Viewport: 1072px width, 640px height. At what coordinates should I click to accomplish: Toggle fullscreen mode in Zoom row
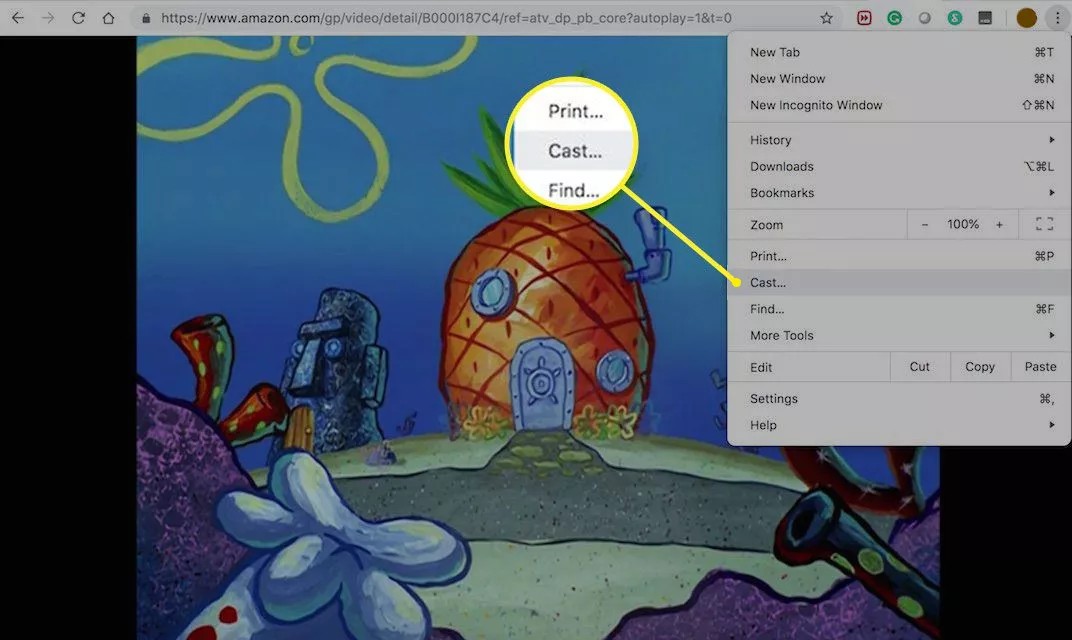1044,225
